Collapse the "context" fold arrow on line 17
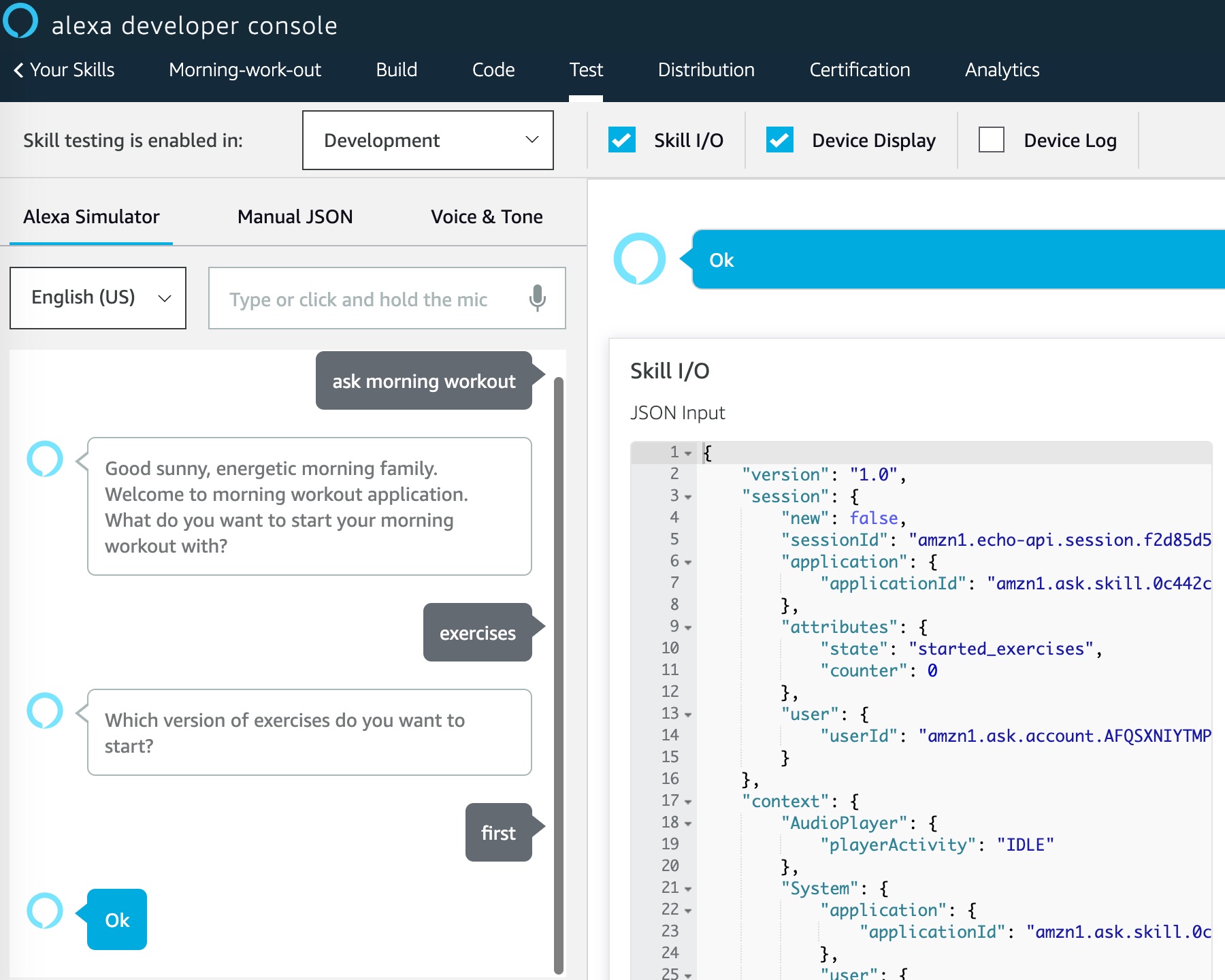This screenshot has width=1225, height=980. (x=688, y=802)
